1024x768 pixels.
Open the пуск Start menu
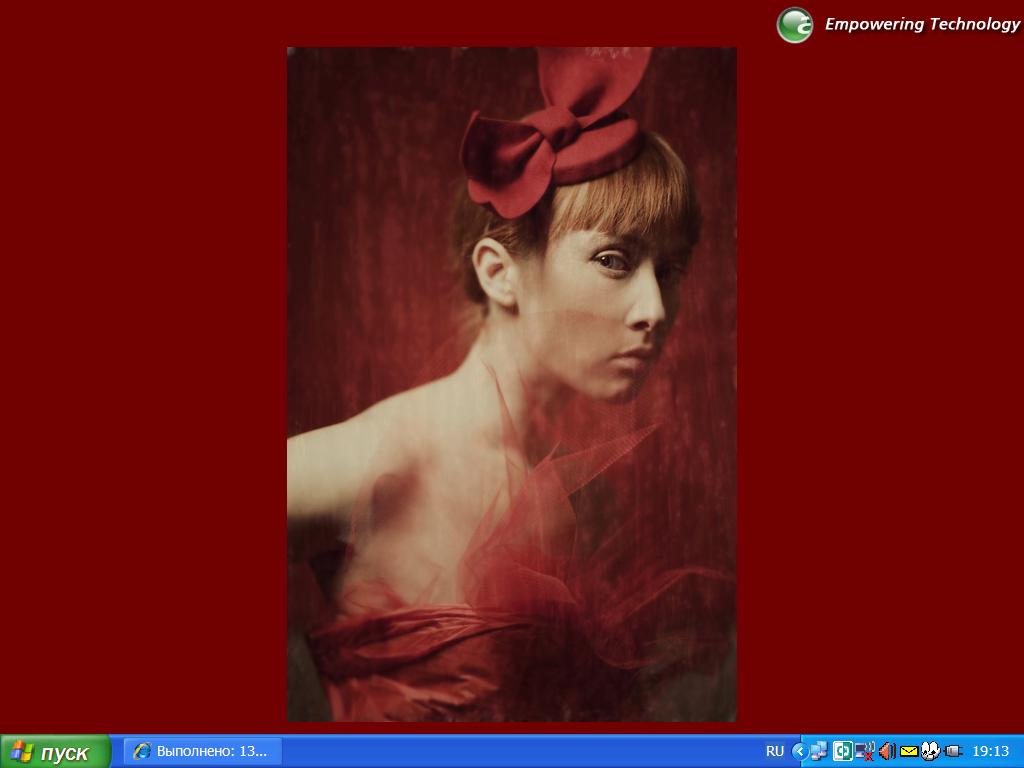point(55,752)
